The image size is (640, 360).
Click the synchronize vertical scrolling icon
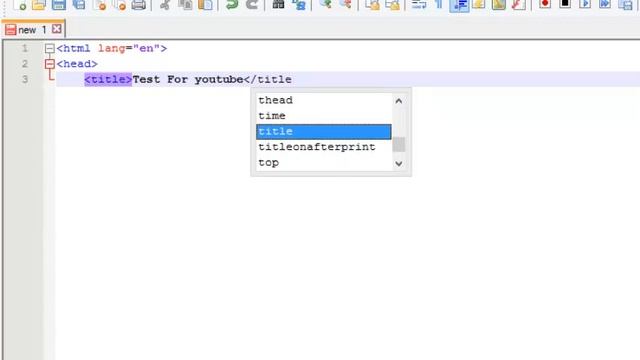click(x=372, y=4)
